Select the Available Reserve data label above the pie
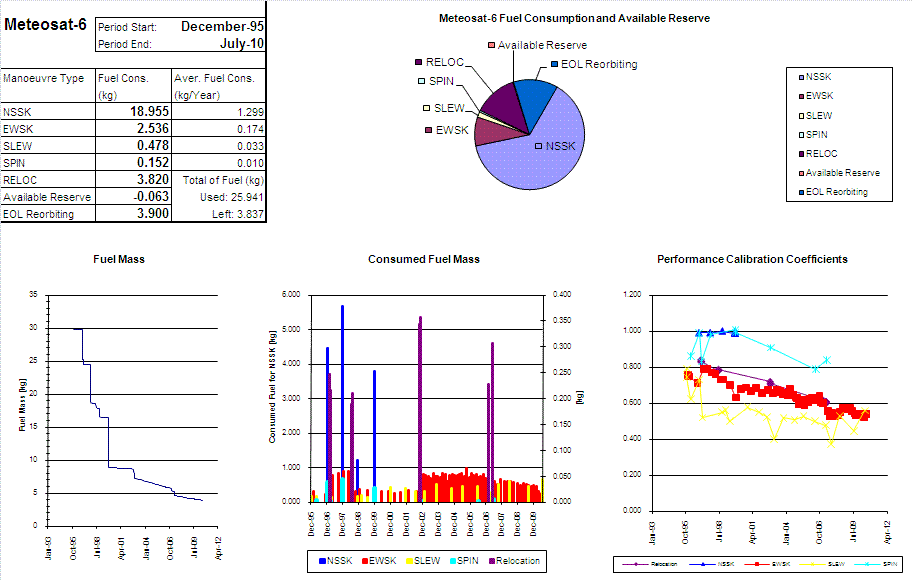The image size is (913, 580). [537, 45]
